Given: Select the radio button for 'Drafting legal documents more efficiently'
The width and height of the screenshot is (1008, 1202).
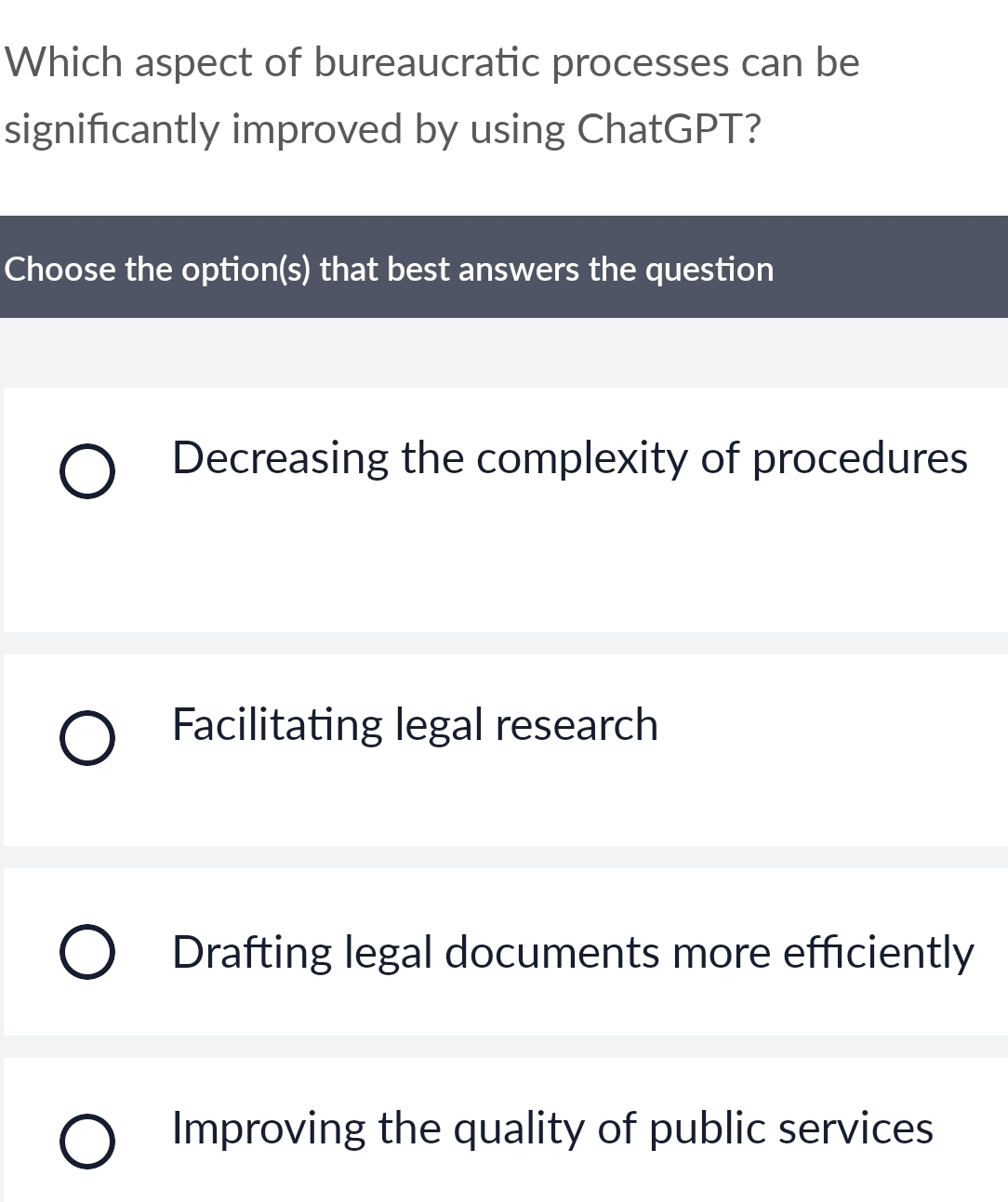Looking at the screenshot, I should click(86, 951).
